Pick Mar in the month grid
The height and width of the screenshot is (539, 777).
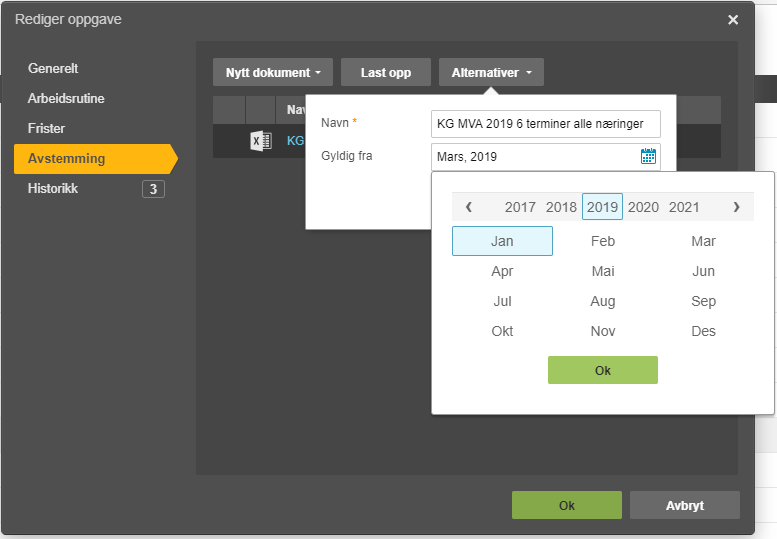pos(703,241)
